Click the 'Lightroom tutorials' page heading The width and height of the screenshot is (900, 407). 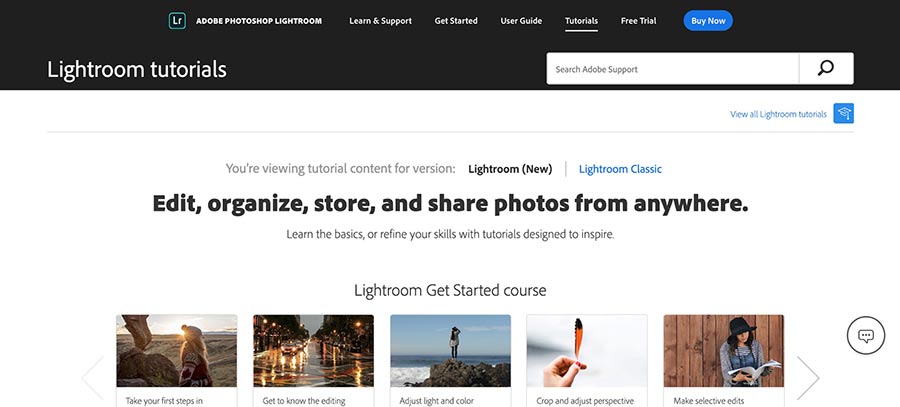137,69
